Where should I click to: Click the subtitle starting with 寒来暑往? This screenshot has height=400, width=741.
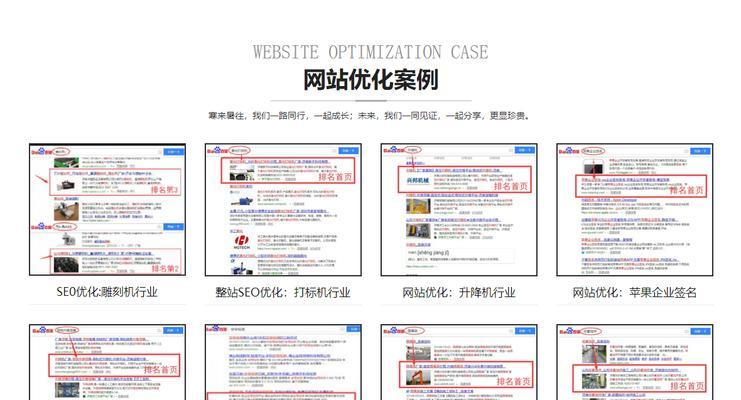(370, 115)
